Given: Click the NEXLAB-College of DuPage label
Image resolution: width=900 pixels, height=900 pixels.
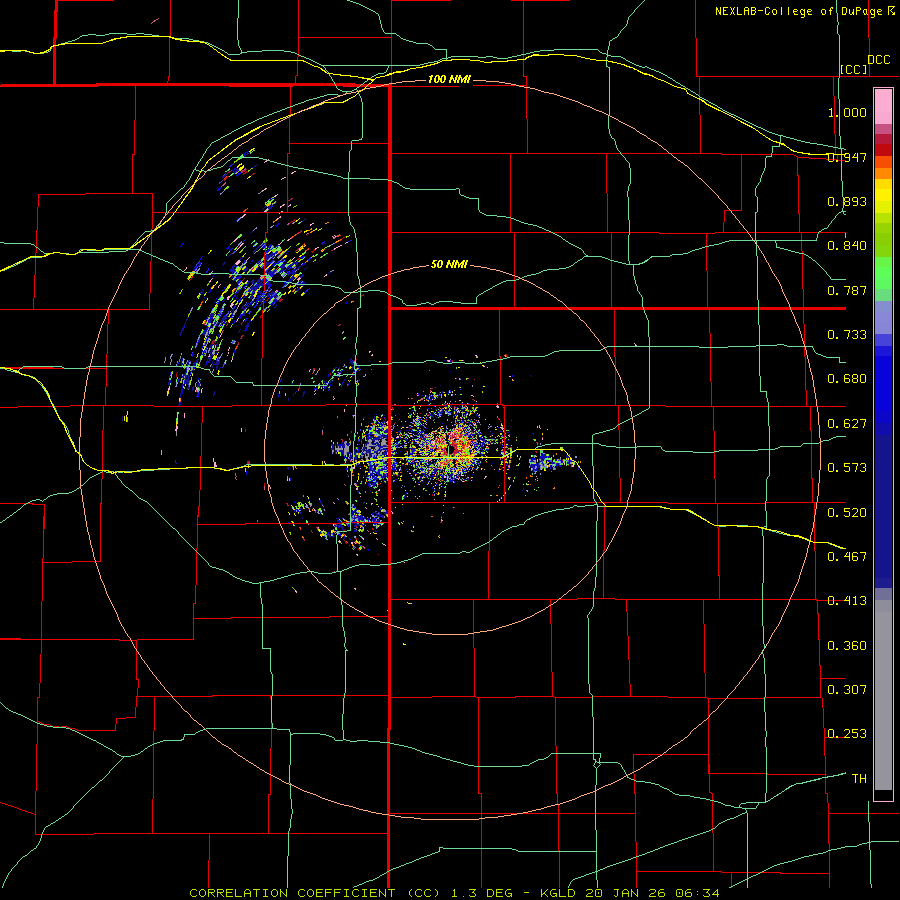Looking at the screenshot, I should coord(799,11).
